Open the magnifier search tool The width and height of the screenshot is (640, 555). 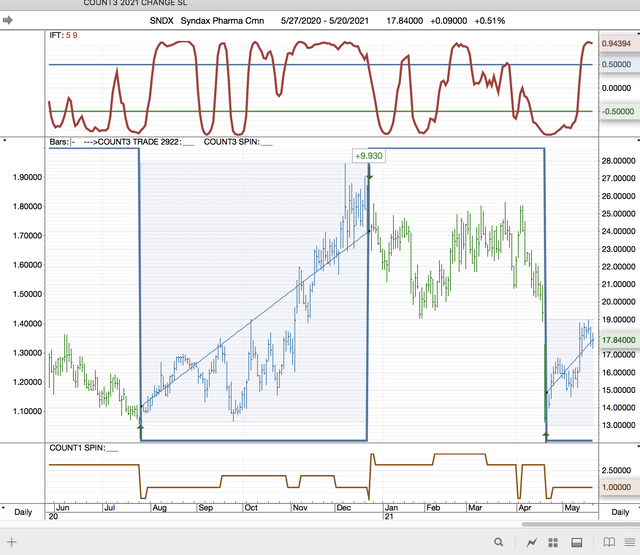click(x=498, y=542)
